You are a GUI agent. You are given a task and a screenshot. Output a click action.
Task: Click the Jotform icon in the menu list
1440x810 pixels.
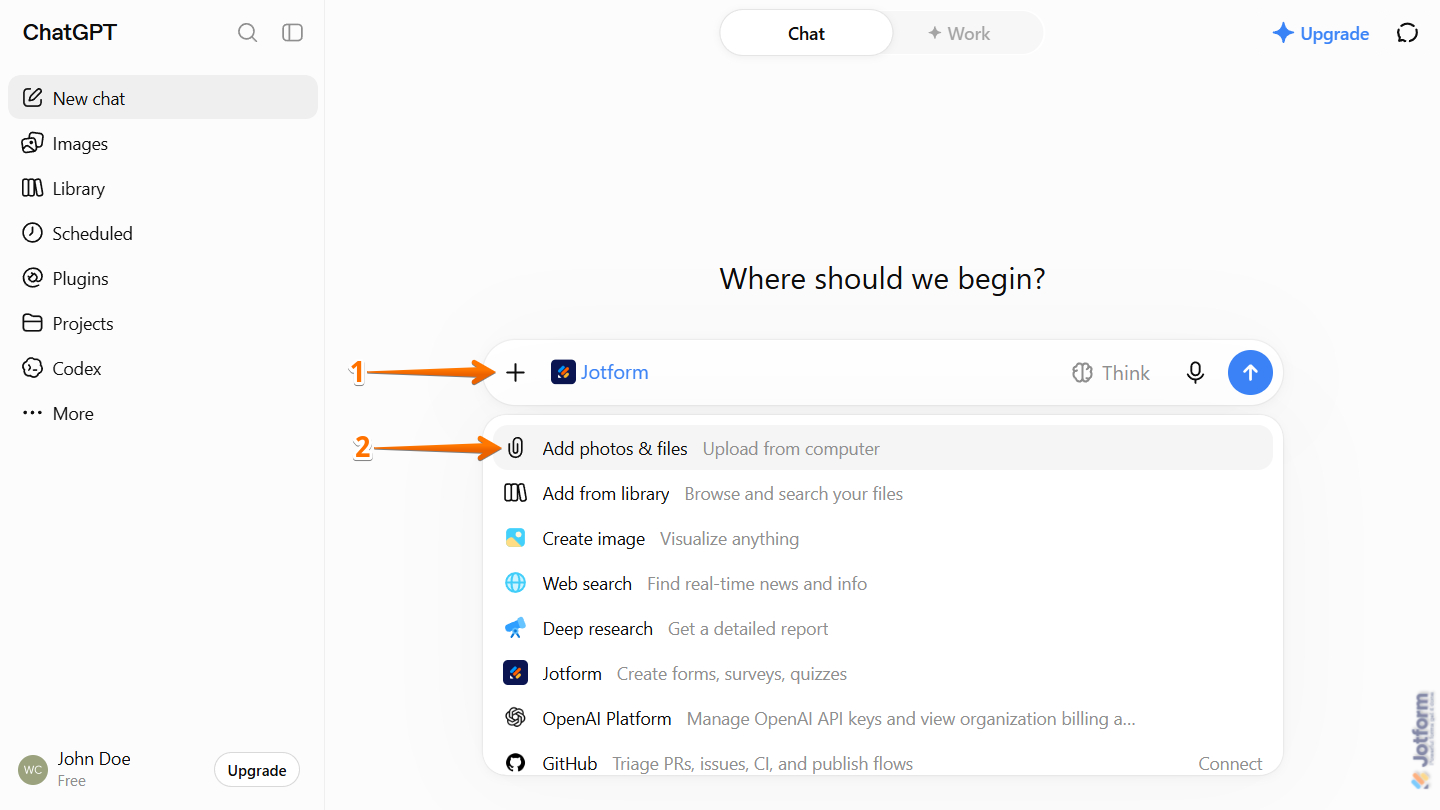[x=515, y=673]
